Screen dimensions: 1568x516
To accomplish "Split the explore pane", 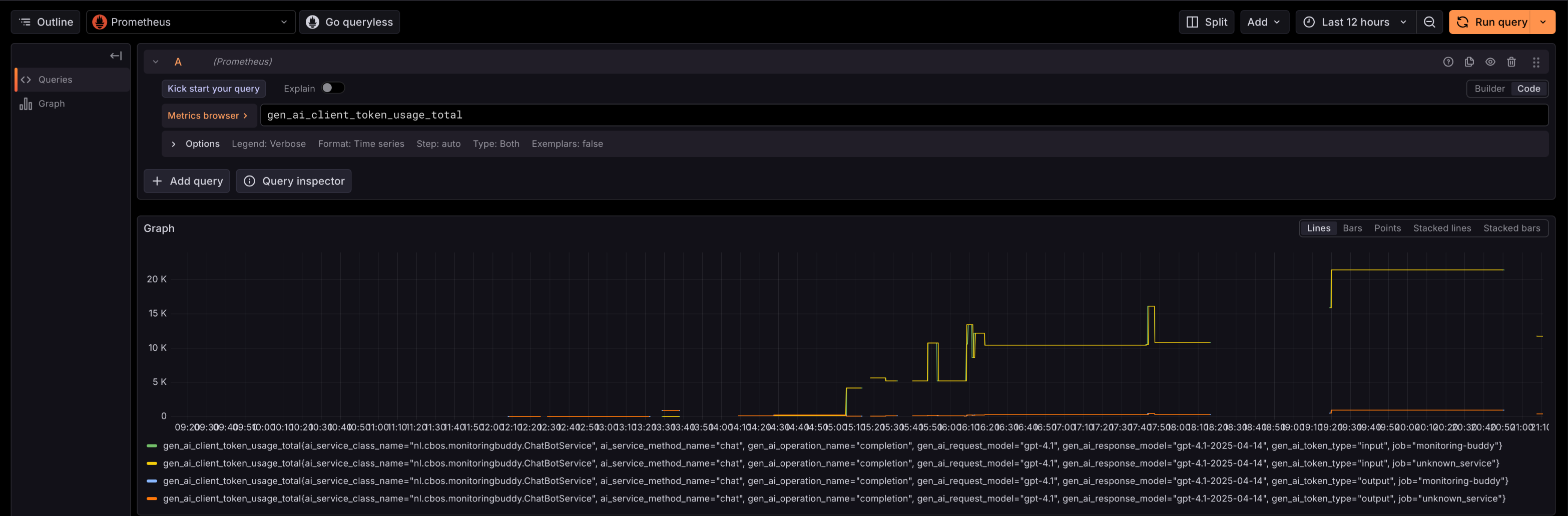I will [1207, 22].
